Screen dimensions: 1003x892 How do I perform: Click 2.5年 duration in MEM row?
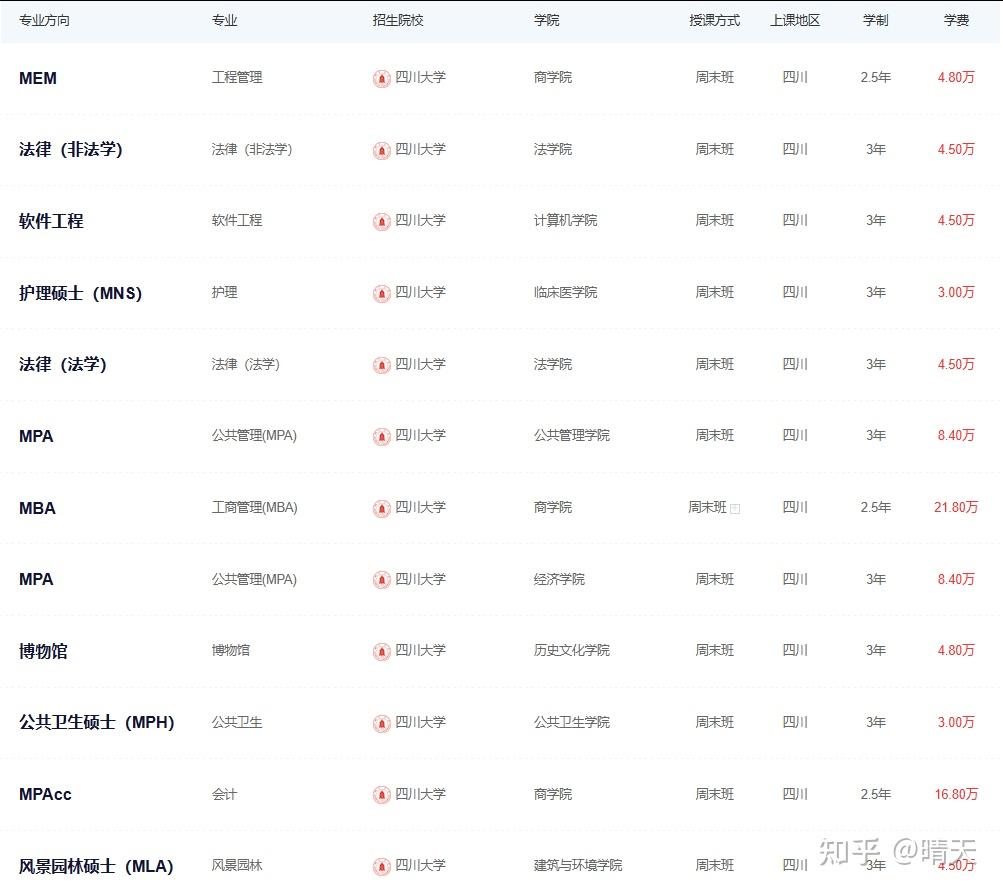tap(876, 77)
